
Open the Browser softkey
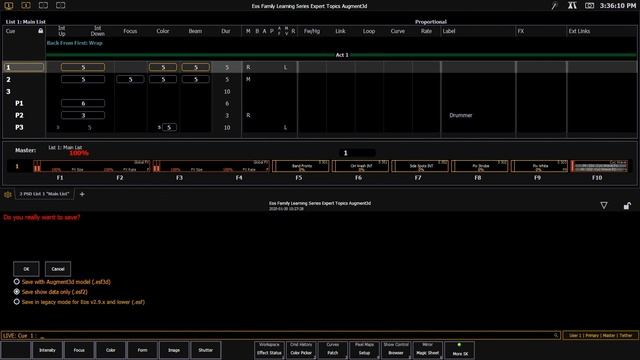pos(396,350)
